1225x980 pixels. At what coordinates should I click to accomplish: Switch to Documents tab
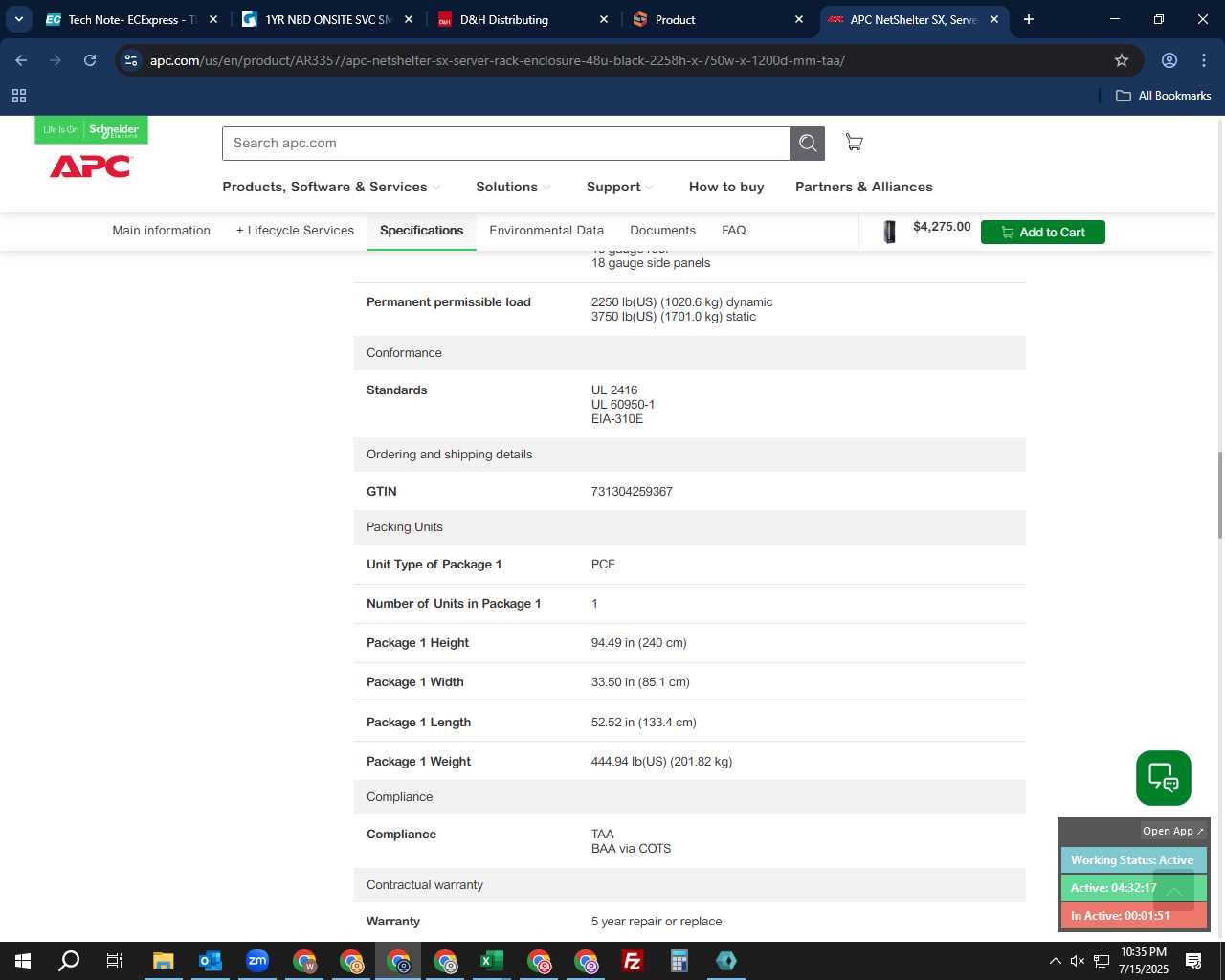coord(662,231)
